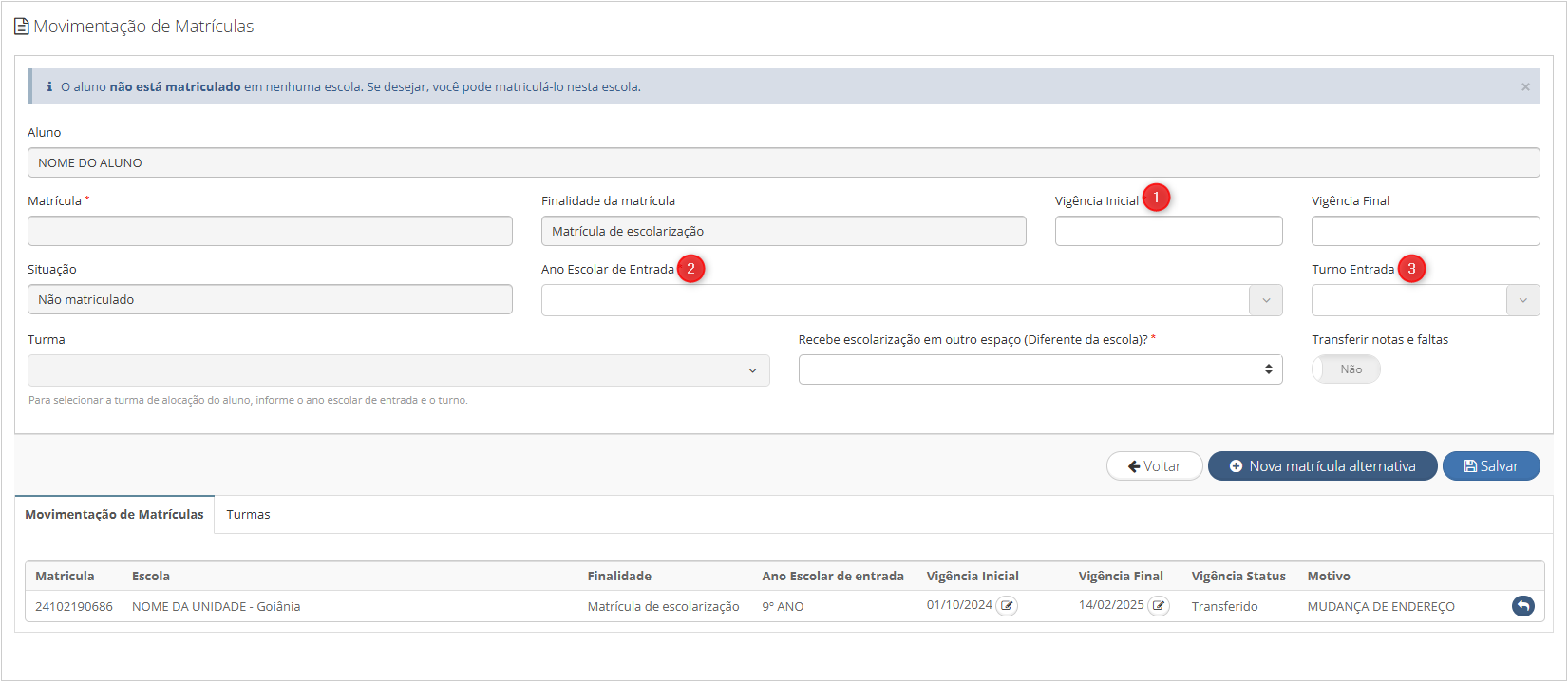Edit Vigência Inicial date 01/10/2024 pencil icon
The height and width of the screenshot is (682, 1568).
(1007, 606)
